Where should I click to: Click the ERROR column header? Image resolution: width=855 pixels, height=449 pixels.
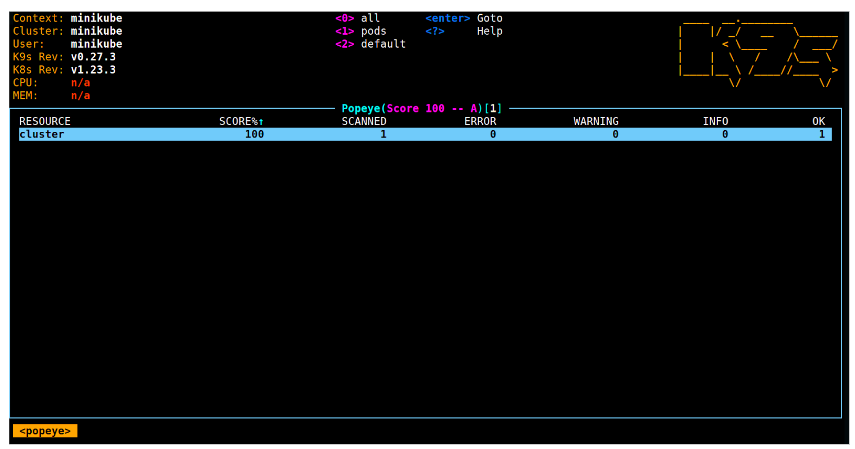[x=480, y=121]
